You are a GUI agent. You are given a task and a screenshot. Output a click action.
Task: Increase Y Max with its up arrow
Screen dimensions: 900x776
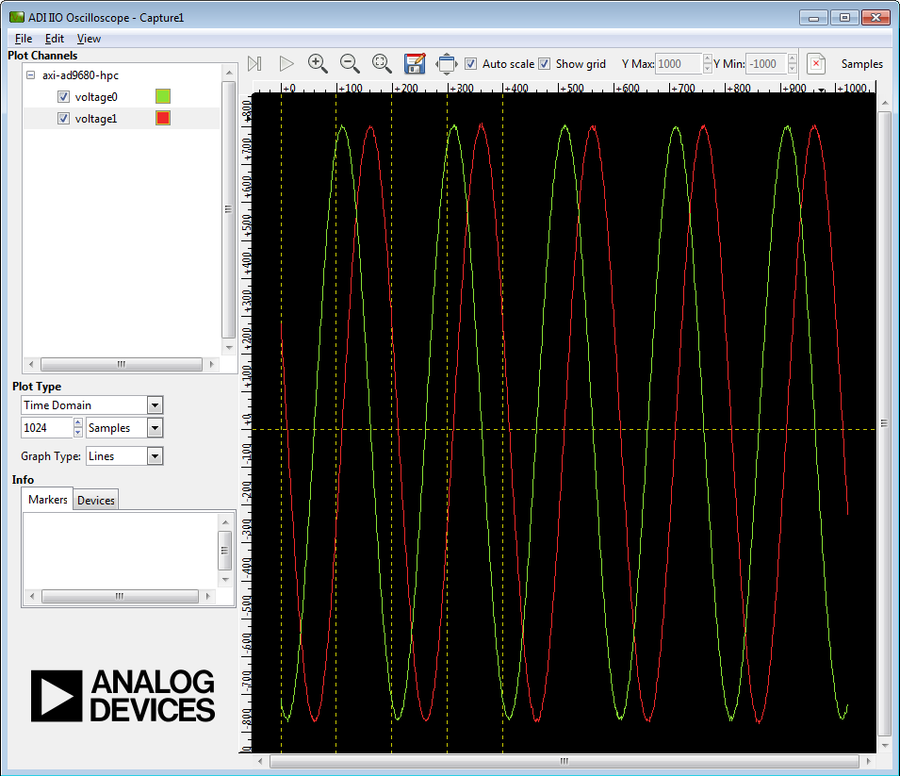(707, 59)
